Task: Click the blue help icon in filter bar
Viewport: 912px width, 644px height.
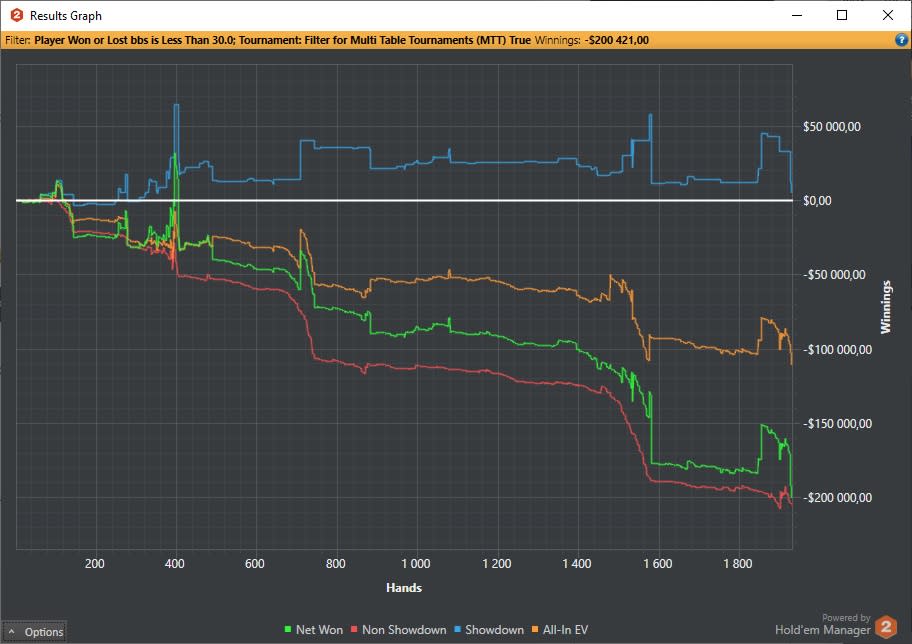Action: click(x=901, y=40)
